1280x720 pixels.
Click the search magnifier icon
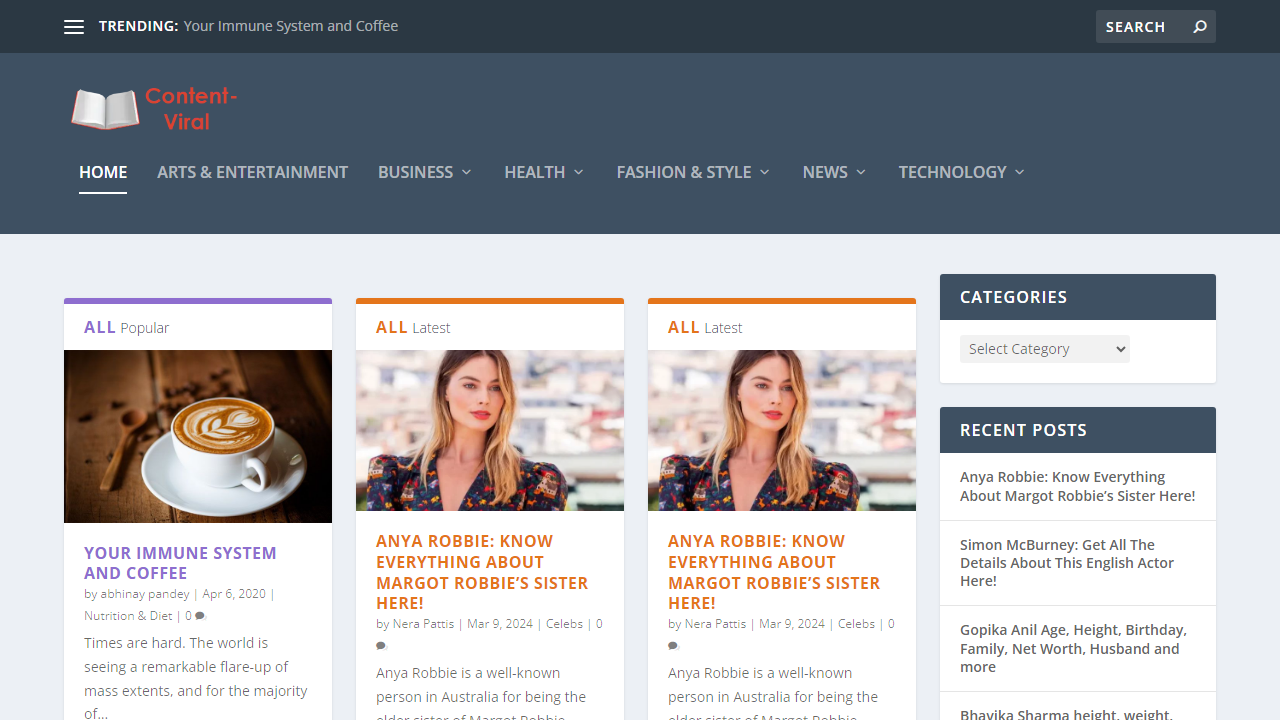tap(1199, 27)
